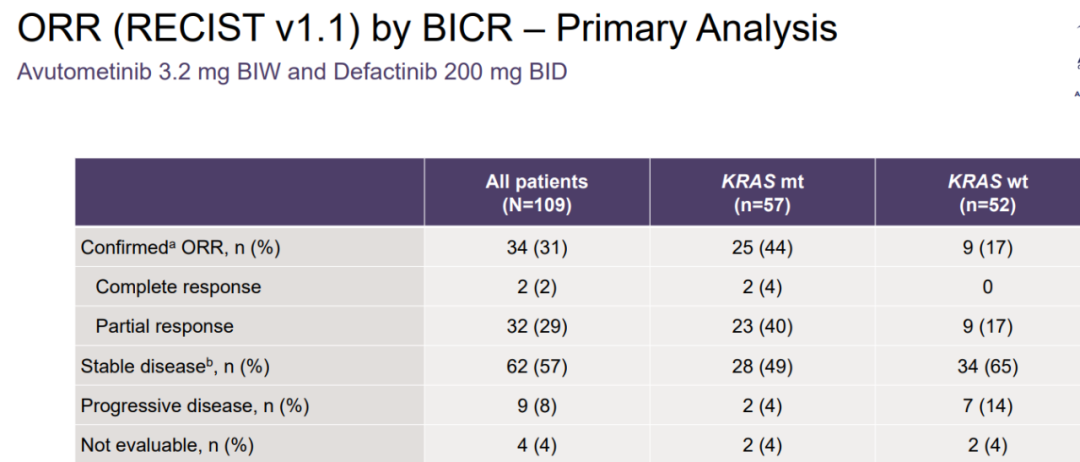Click the '34 (31)' all-patients ORR cell
This screenshot has width=1080, height=462.
(536, 247)
